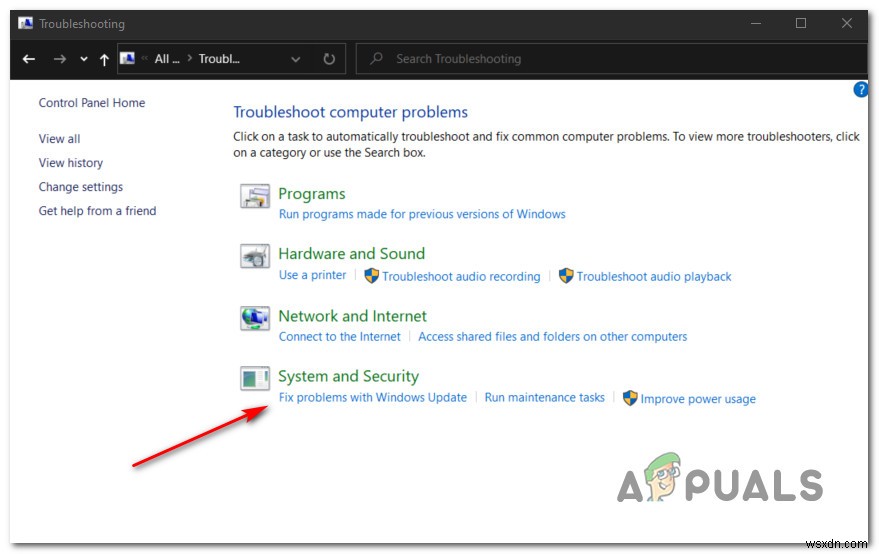The image size is (879, 554).
Task: Close the Troubleshooting window
Action: point(846,24)
